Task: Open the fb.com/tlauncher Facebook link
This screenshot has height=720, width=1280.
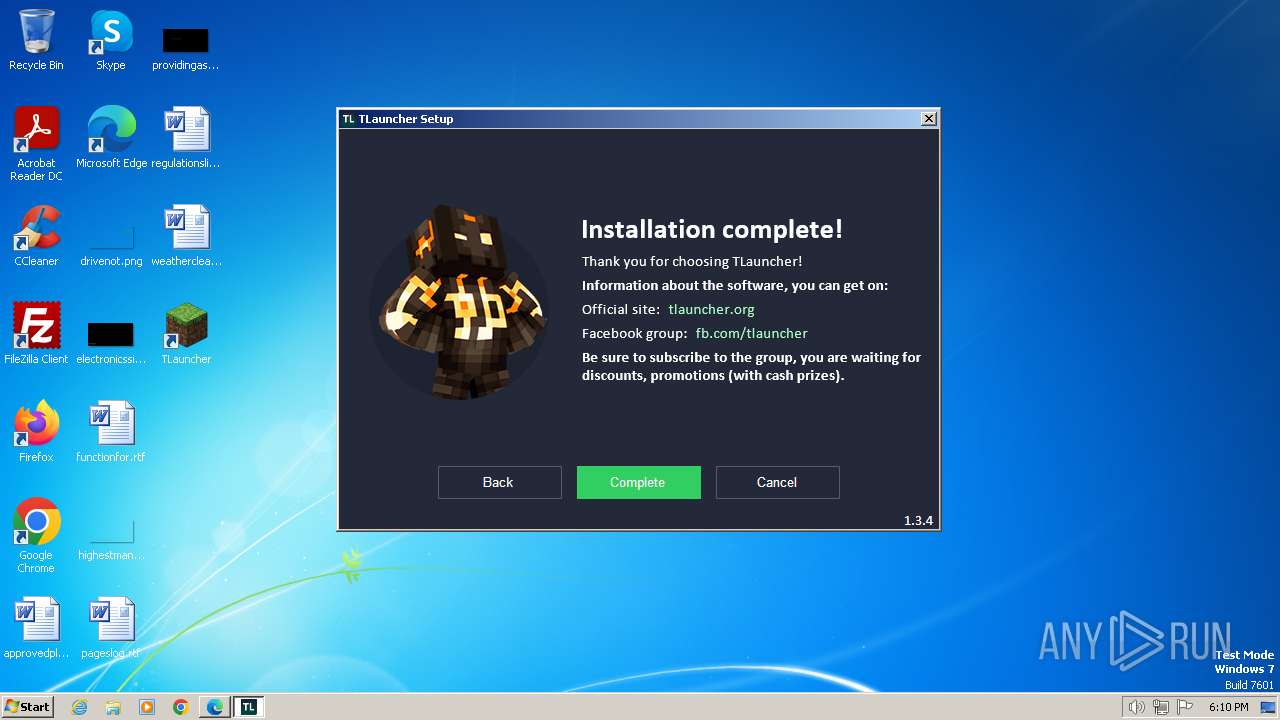Action: [x=752, y=333]
